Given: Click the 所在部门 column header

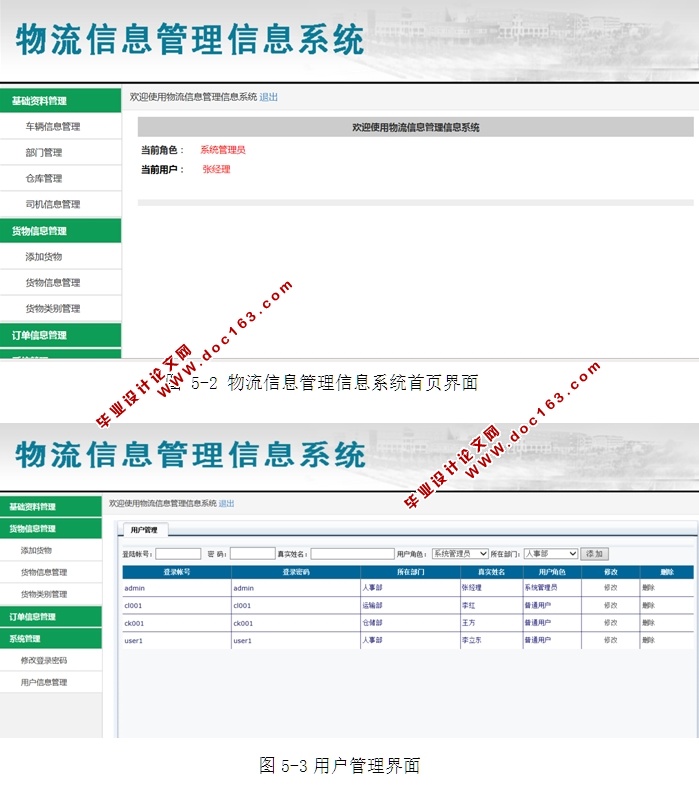Looking at the screenshot, I should click(x=411, y=572).
